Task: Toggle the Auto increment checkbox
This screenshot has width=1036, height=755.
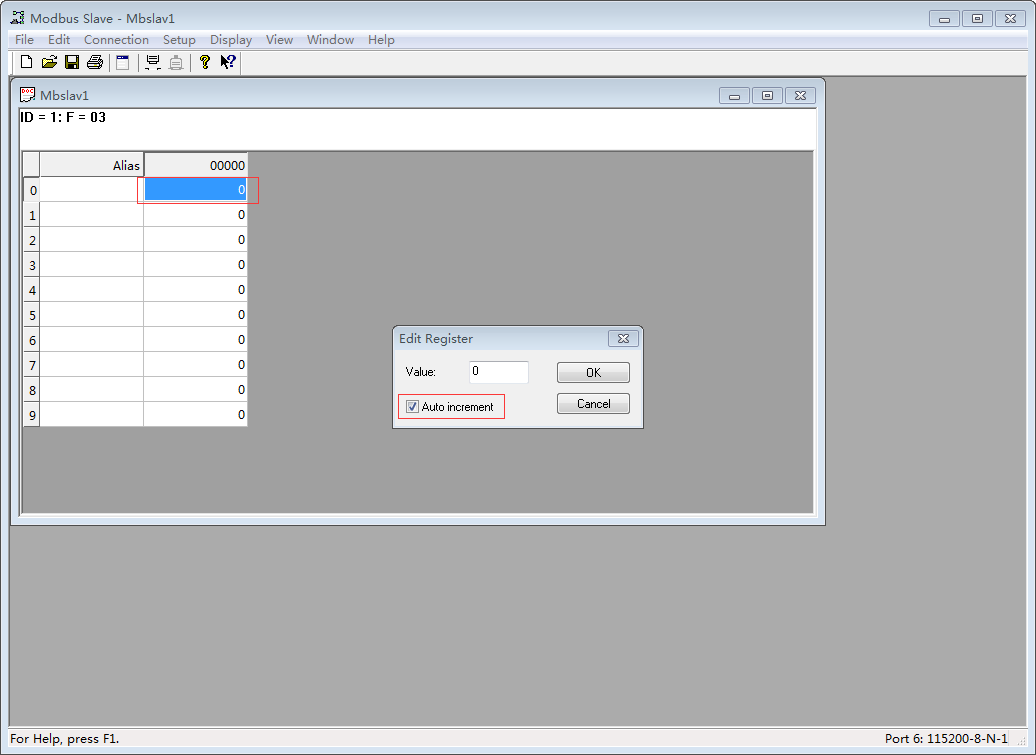Action: coord(412,407)
